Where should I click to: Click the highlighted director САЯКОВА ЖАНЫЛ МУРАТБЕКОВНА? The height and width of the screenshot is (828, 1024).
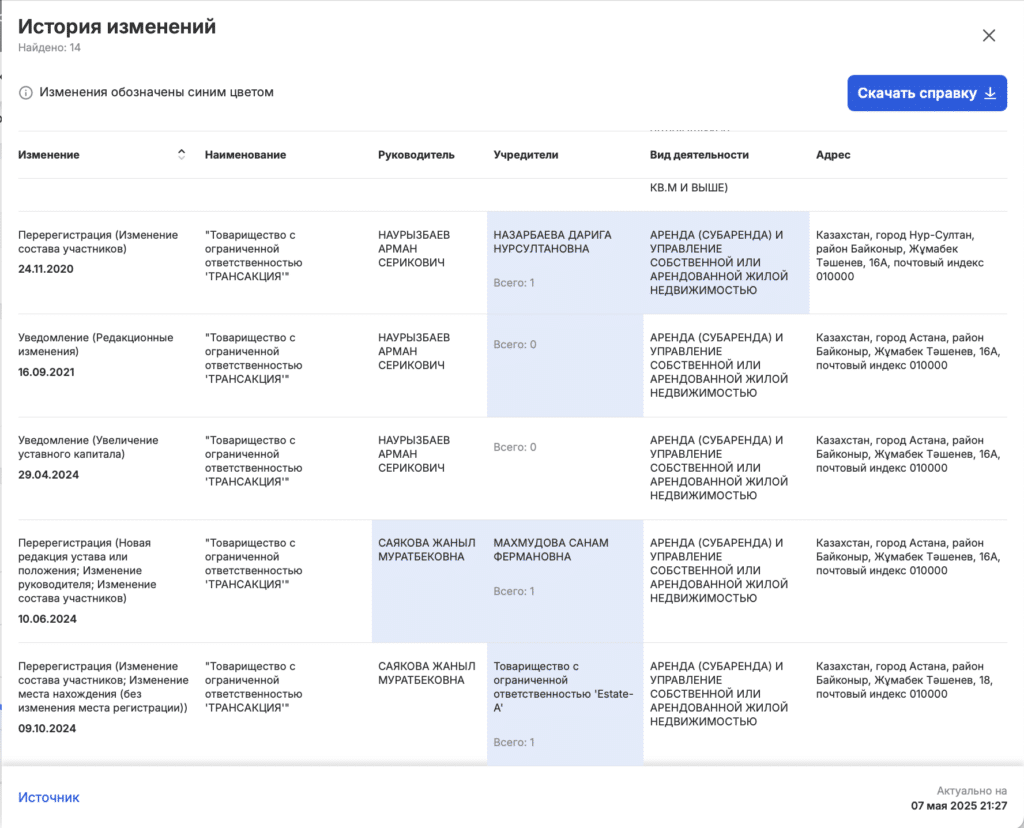(x=427, y=550)
